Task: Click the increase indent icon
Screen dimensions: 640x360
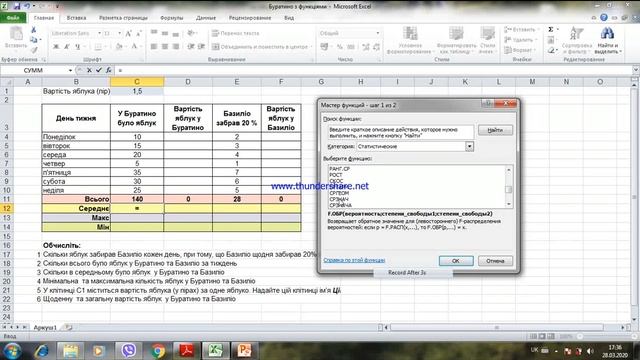Action: click(201, 47)
